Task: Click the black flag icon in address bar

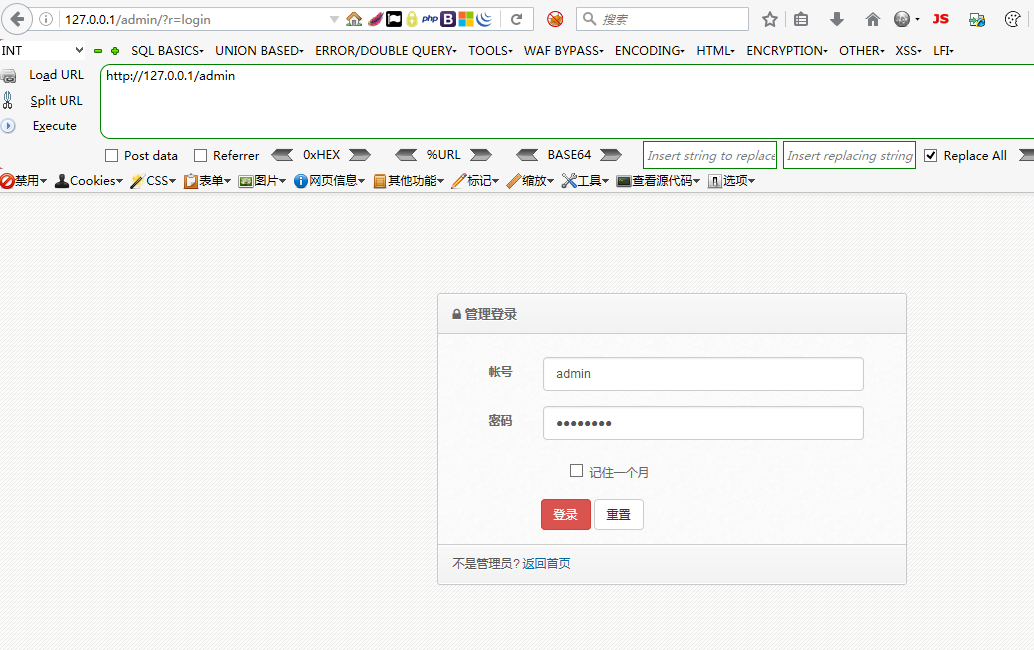Action: pos(394,19)
